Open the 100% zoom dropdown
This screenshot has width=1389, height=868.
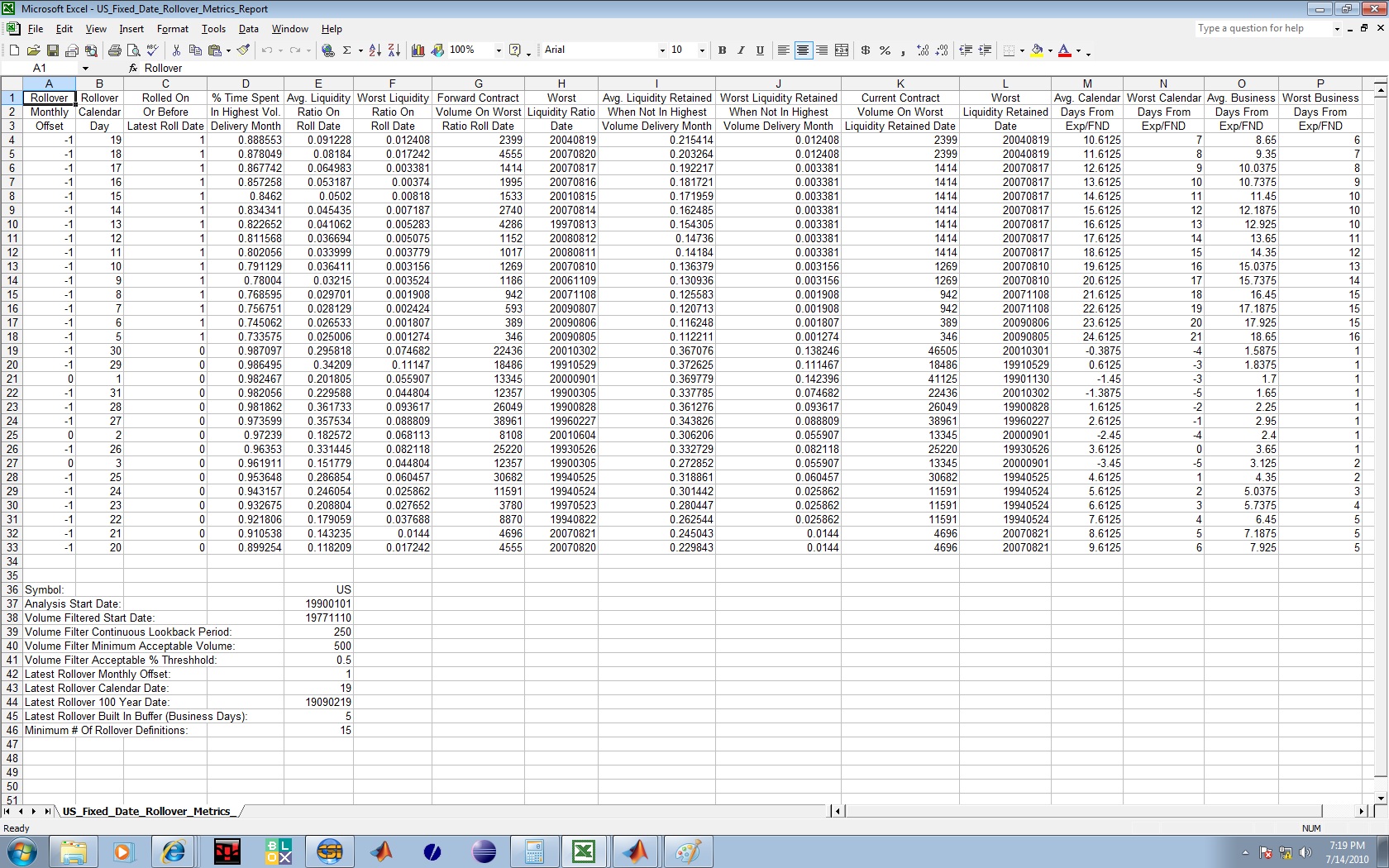coord(498,50)
